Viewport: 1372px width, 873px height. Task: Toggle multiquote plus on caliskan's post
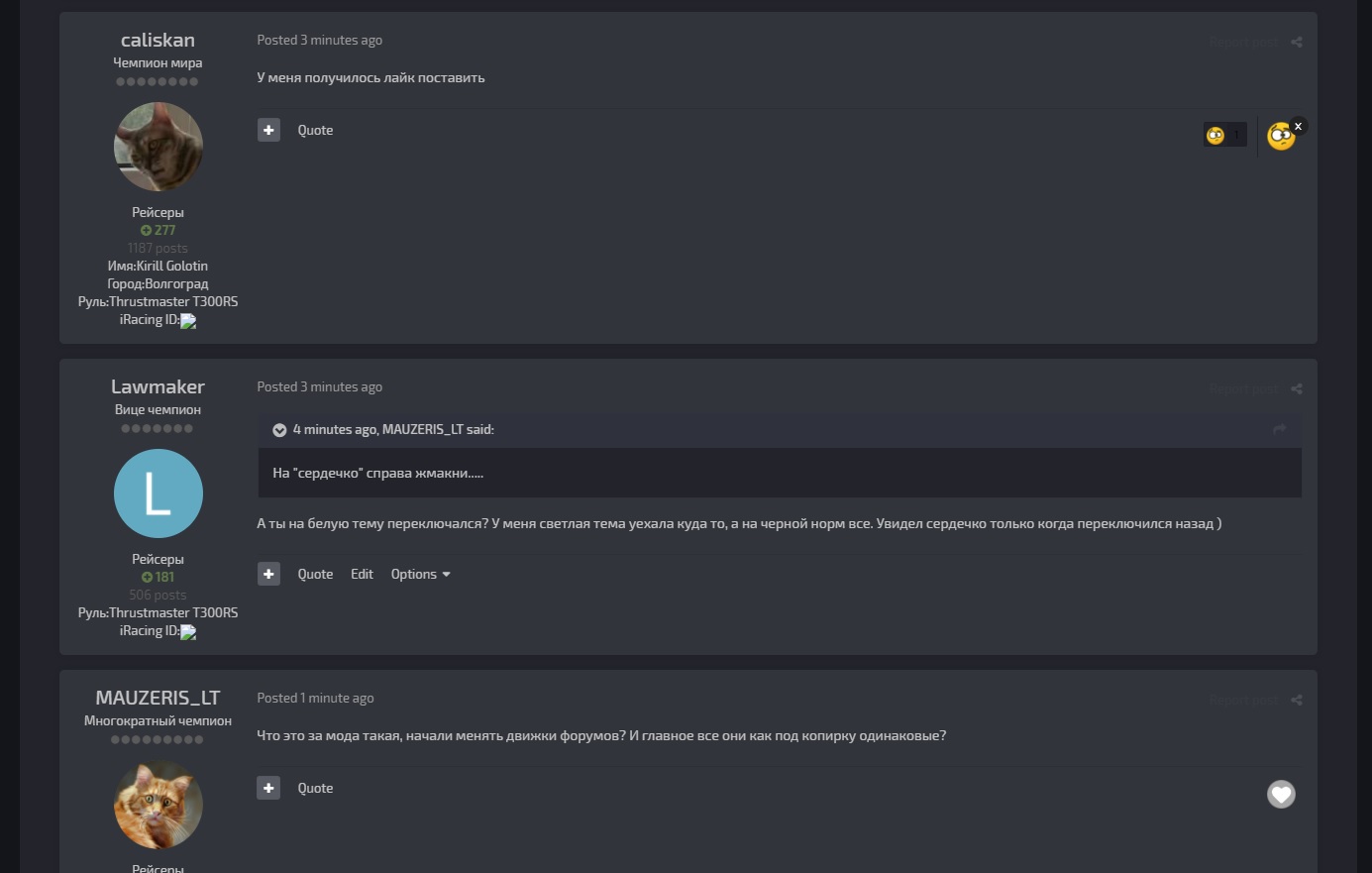[268, 130]
